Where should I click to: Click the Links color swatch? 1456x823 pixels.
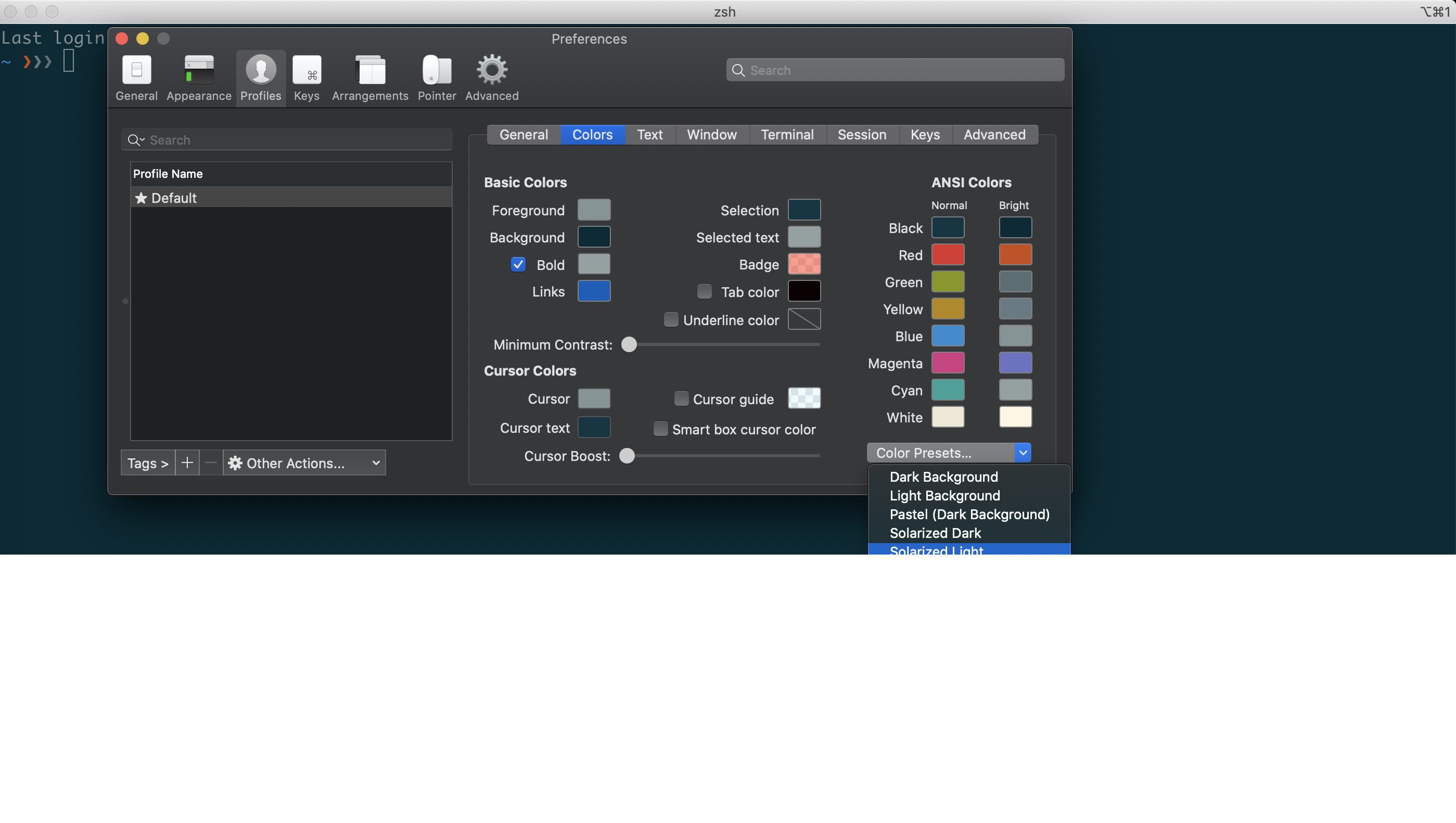click(x=594, y=291)
